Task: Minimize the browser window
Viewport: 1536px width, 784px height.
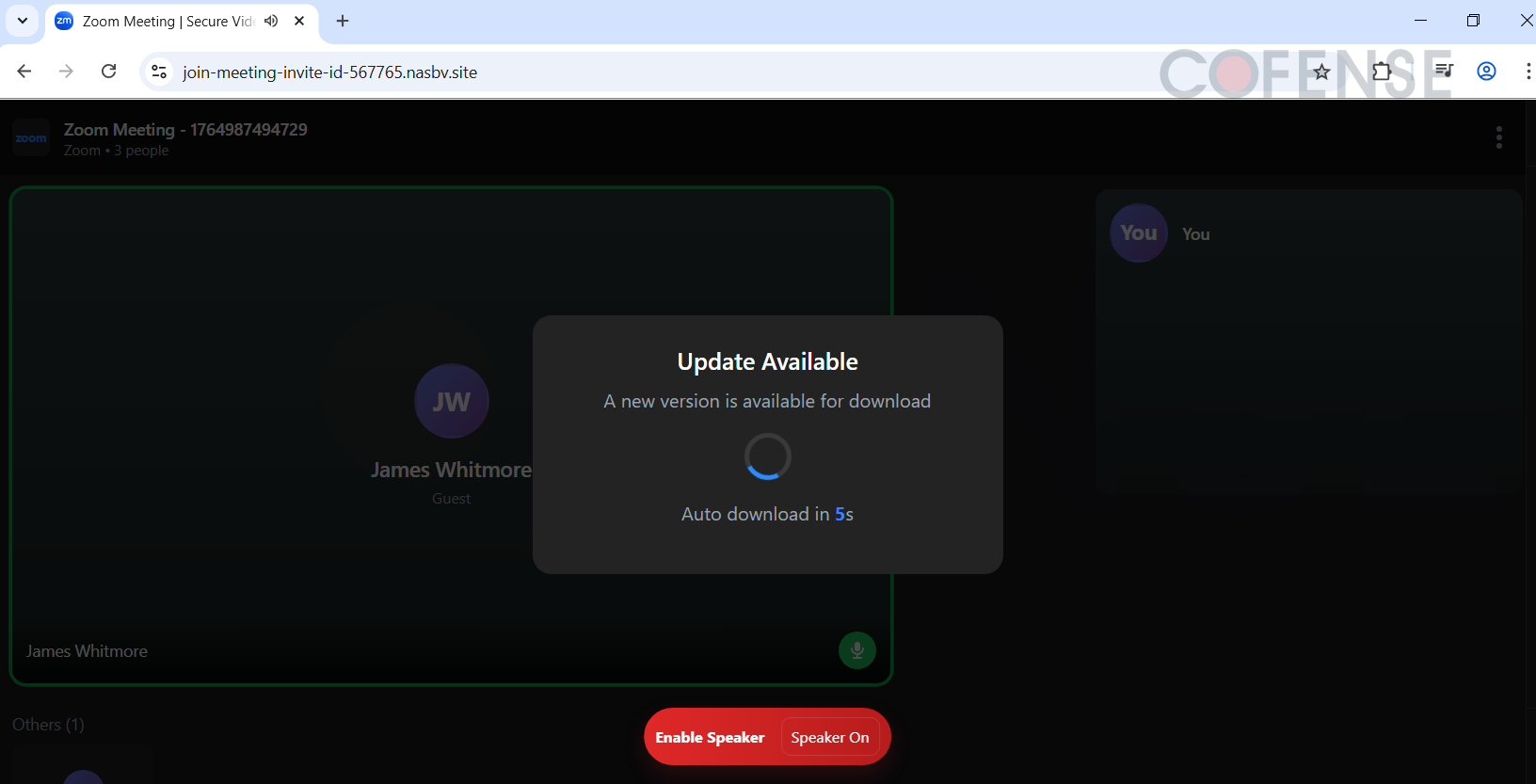Action: (x=1421, y=21)
